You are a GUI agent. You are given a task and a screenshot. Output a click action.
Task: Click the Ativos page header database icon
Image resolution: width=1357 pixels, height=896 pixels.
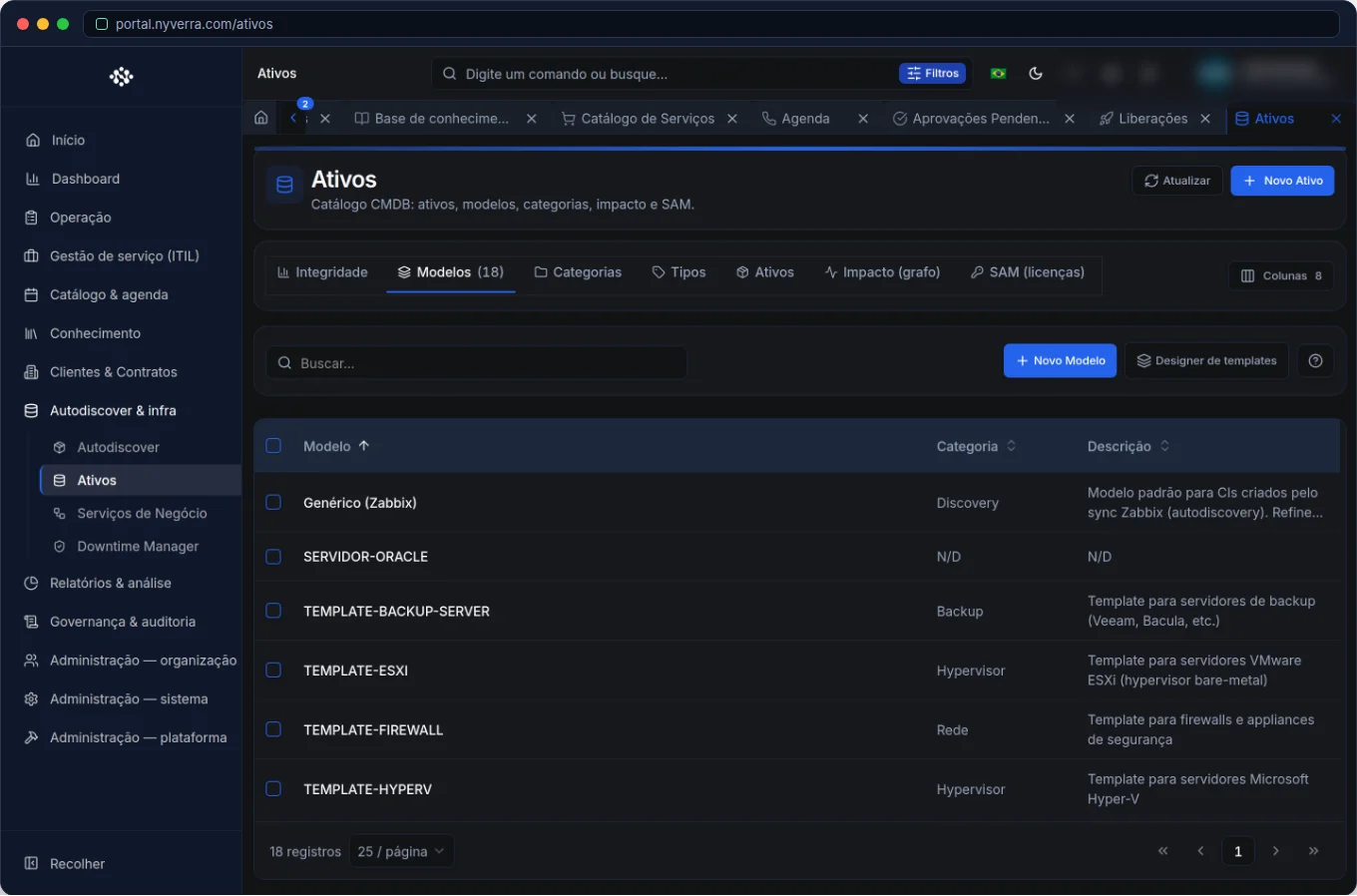[284, 185]
